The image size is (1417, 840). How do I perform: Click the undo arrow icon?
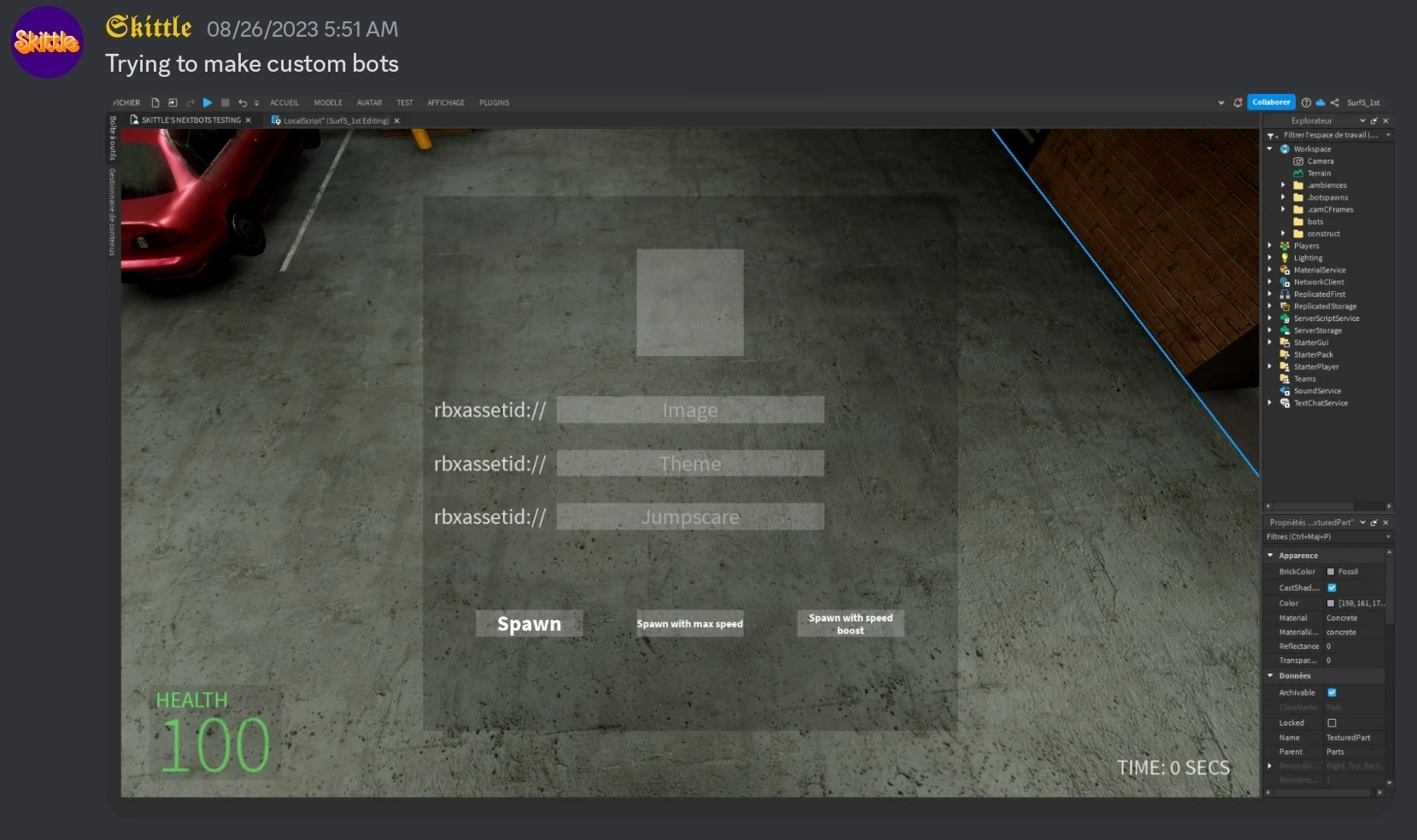pyautogui.click(x=243, y=102)
